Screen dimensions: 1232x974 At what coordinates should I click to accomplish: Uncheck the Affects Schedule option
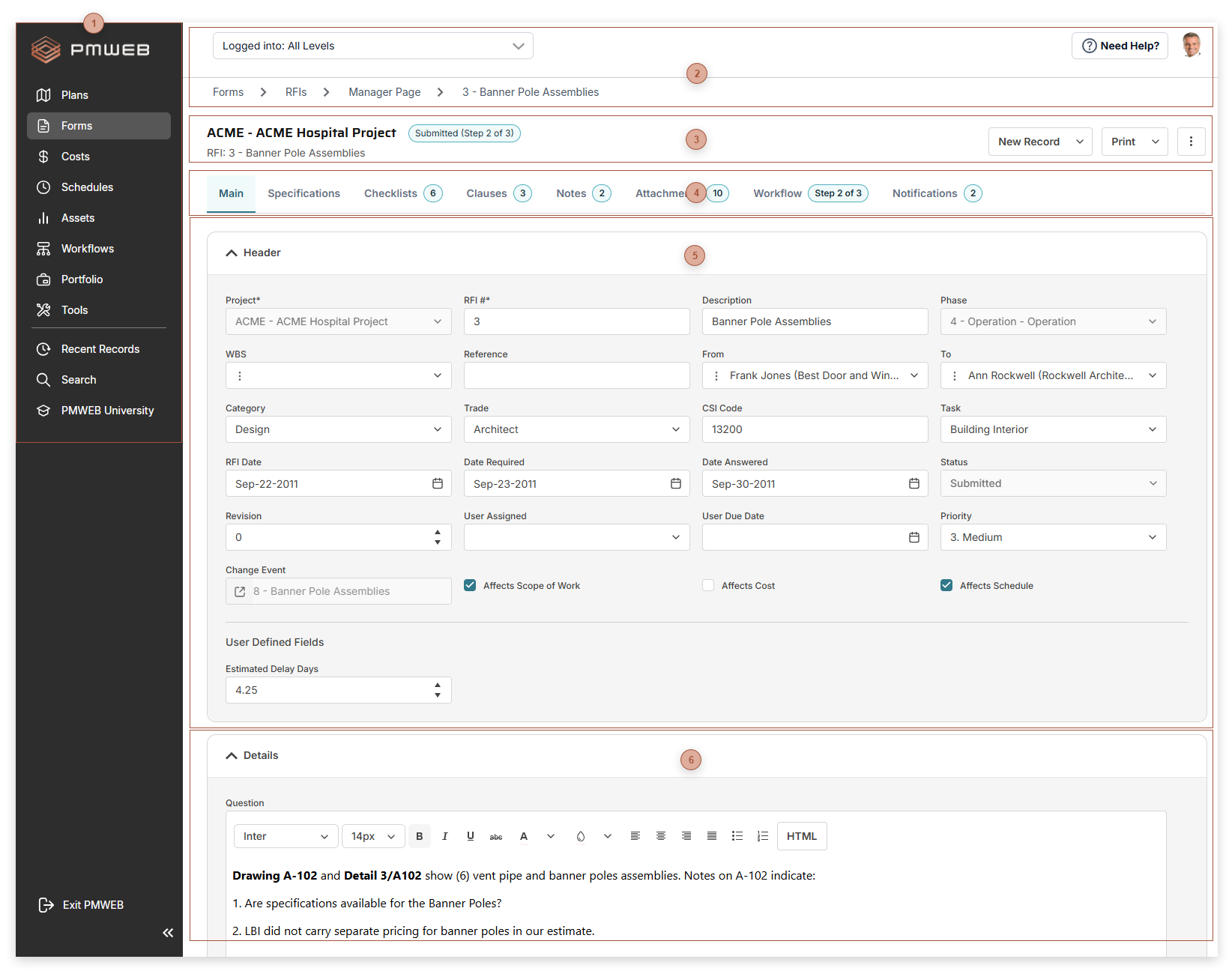click(946, 585)
